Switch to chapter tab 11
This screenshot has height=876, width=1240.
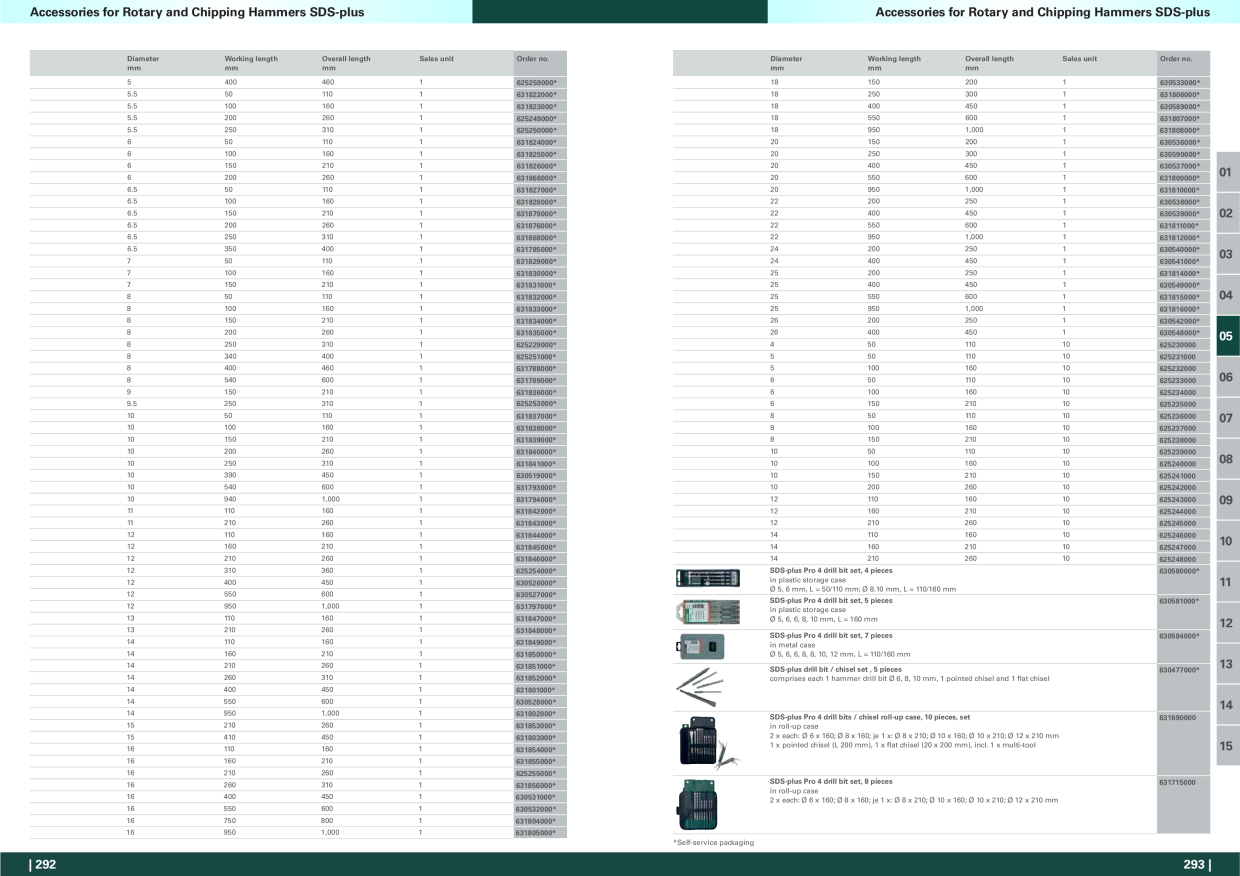tap(1227, 582)
